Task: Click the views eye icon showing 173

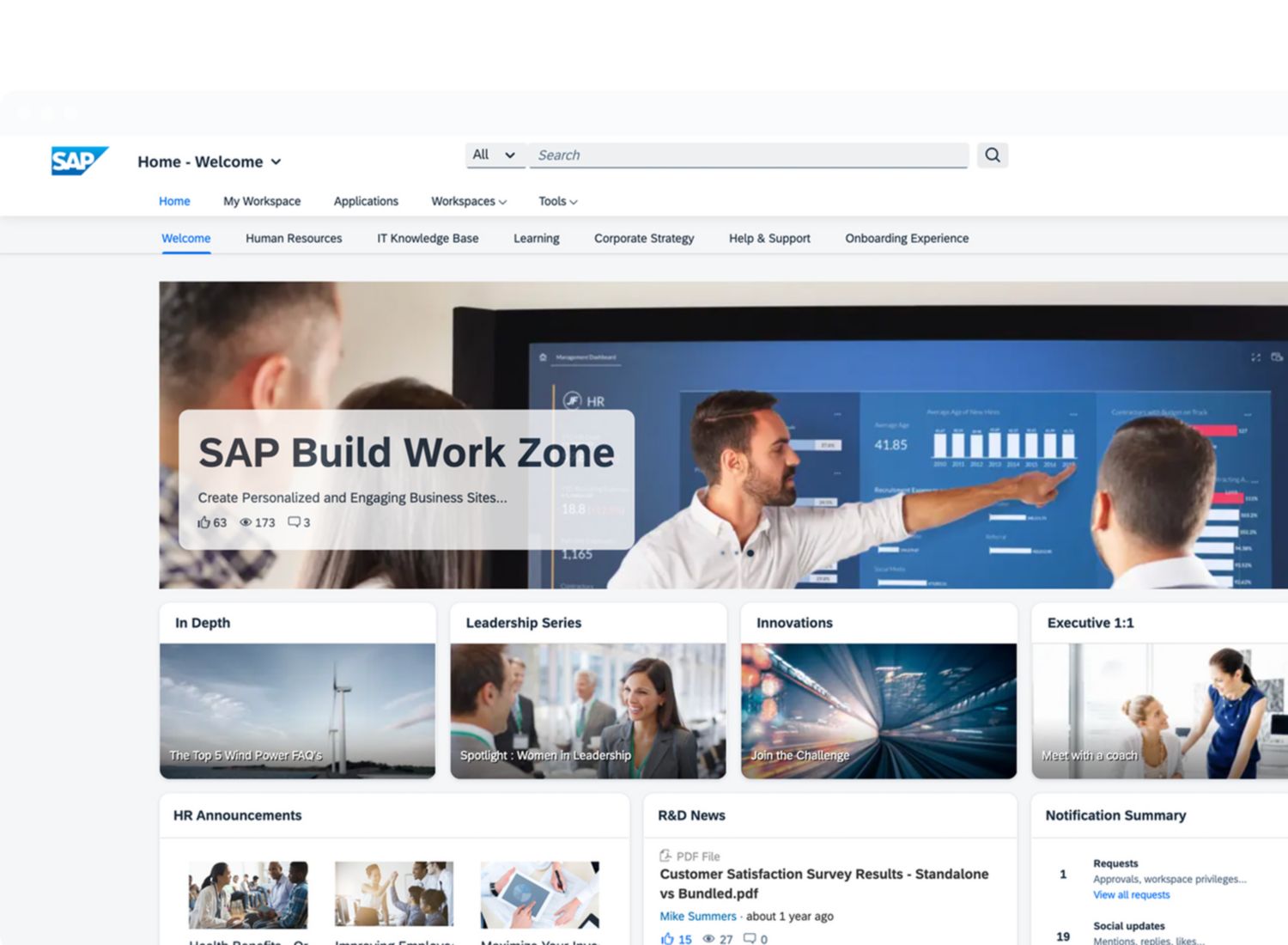Action: (246, 522)
